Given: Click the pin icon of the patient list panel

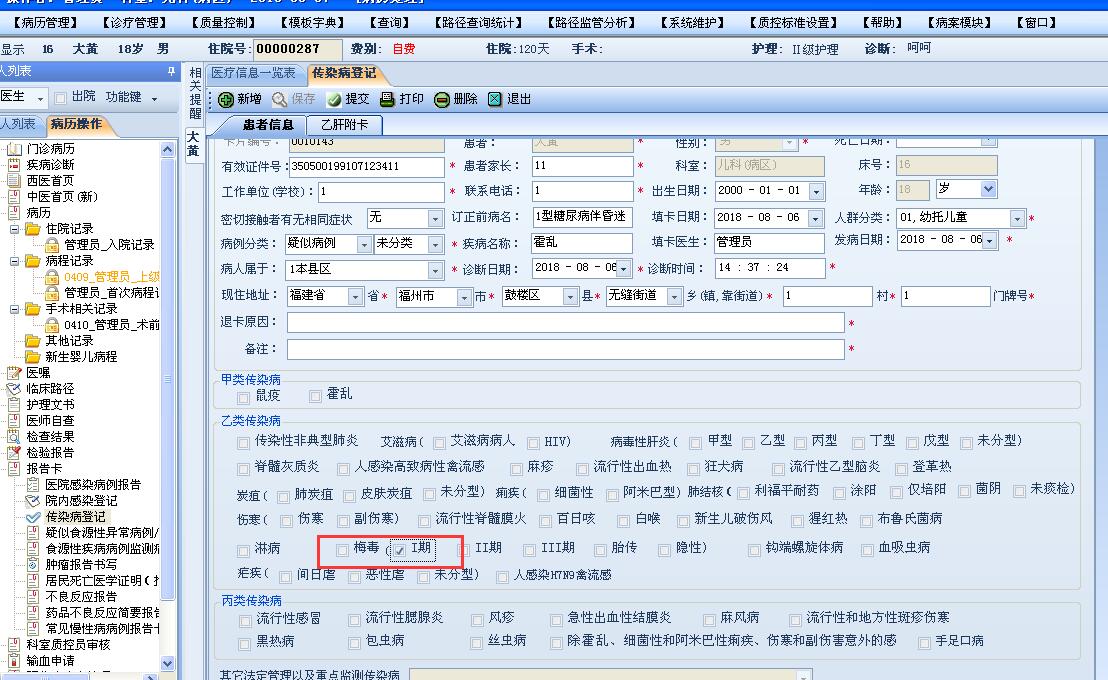Looking at the screenshot, I should tap(171, 71).
